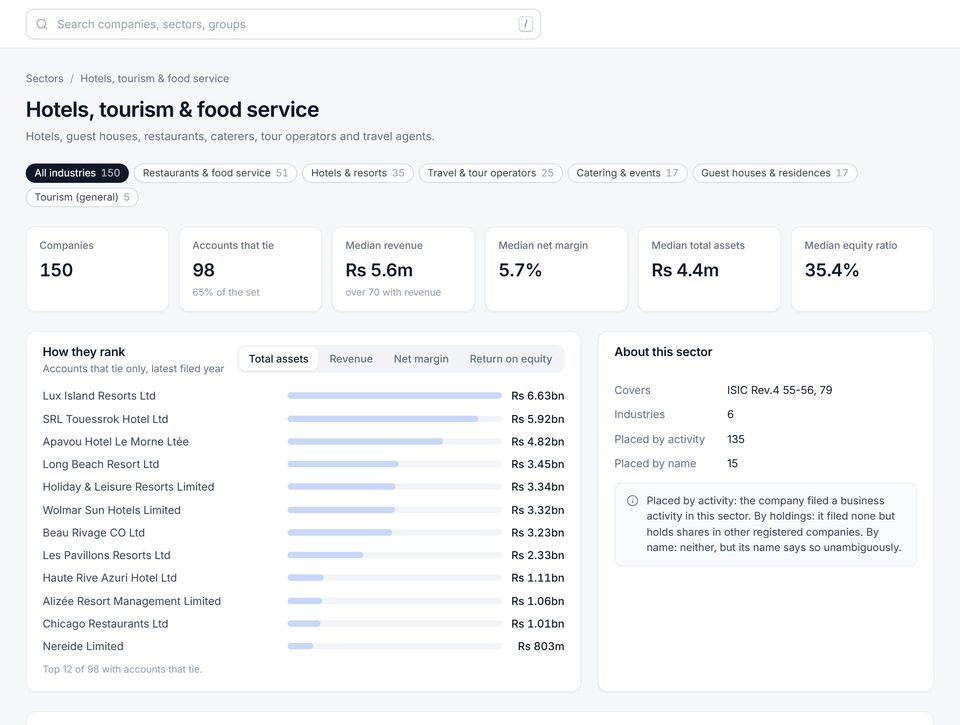Open Les Pavillons Resorts Ltd
Screen dimensions: 960x725
107,555
